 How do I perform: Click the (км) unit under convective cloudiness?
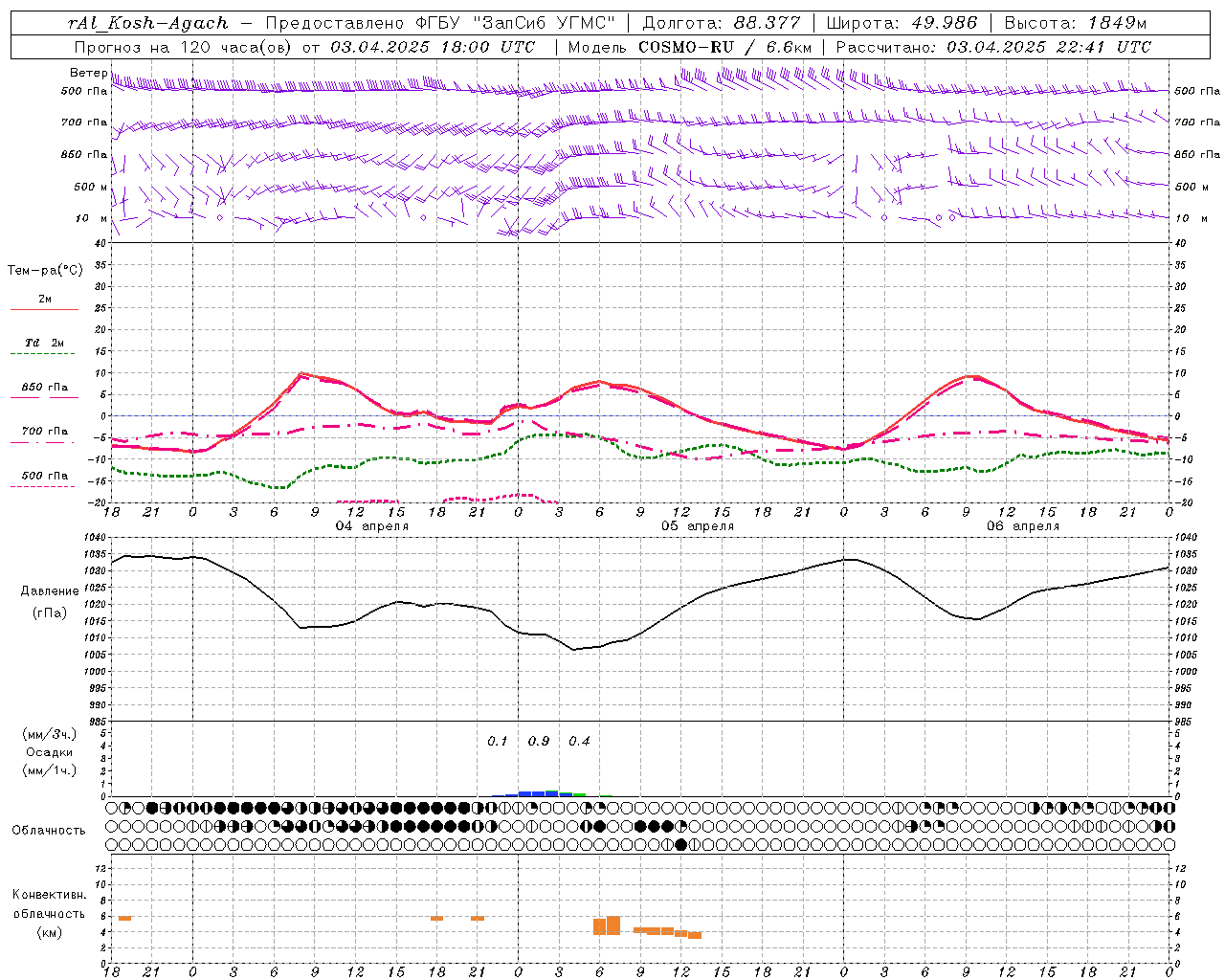tap(50, 932)
